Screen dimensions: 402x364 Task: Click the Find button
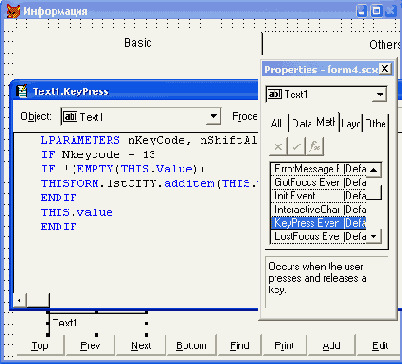pyautogui.click(x=239, y=346)
